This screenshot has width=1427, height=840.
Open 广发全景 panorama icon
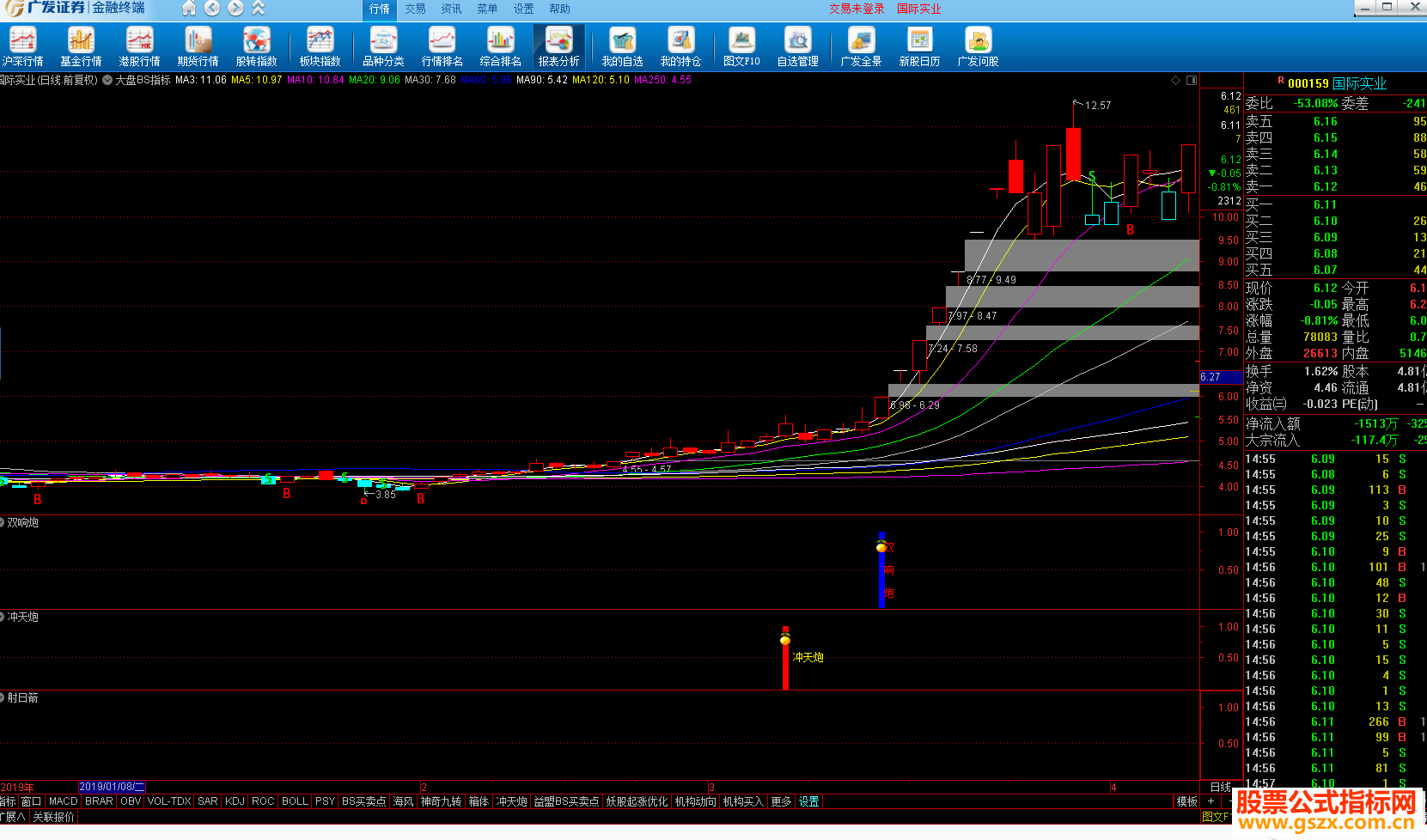(861, 47)
